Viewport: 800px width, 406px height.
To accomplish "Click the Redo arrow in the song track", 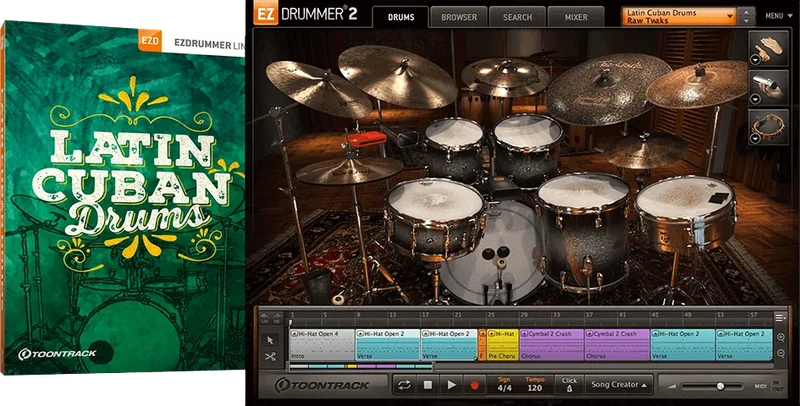I will pos(278,317).
